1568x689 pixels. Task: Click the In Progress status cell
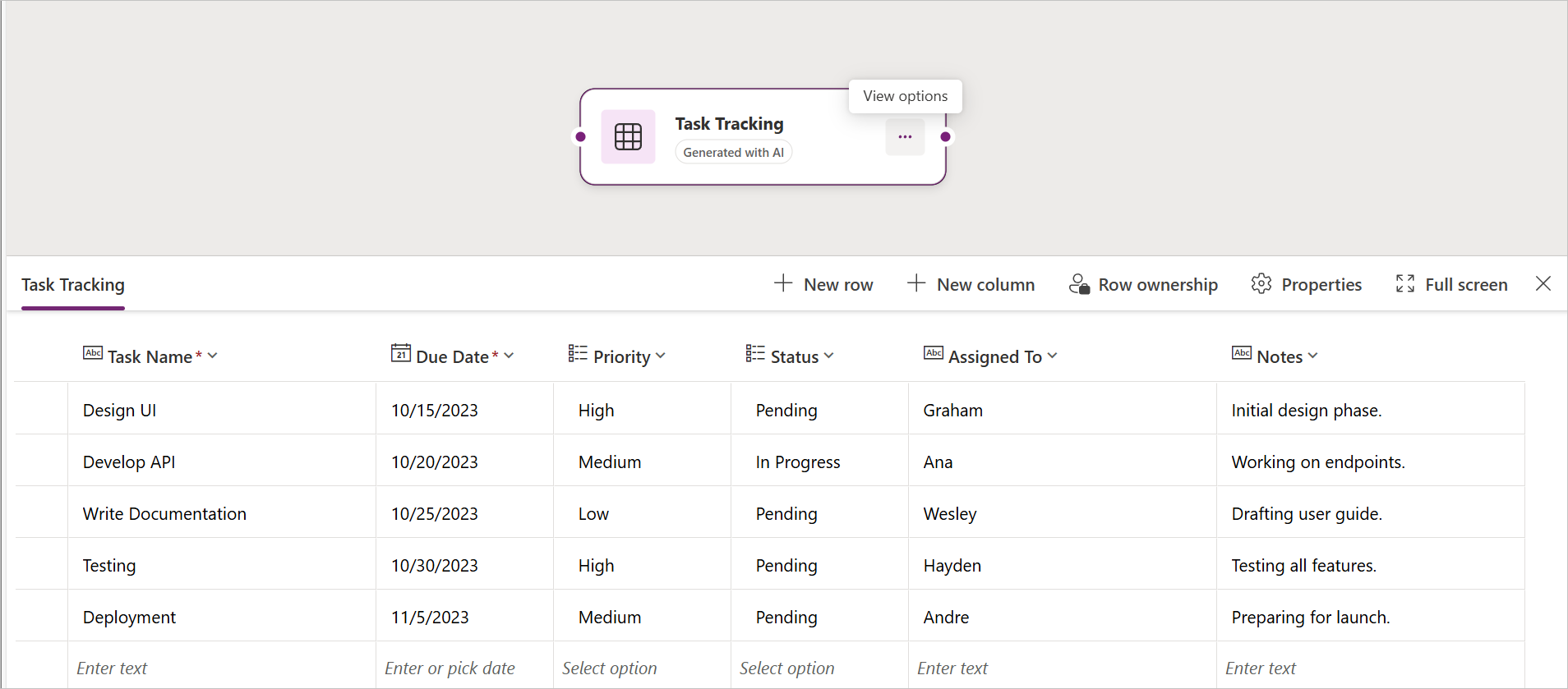(819, 462)
